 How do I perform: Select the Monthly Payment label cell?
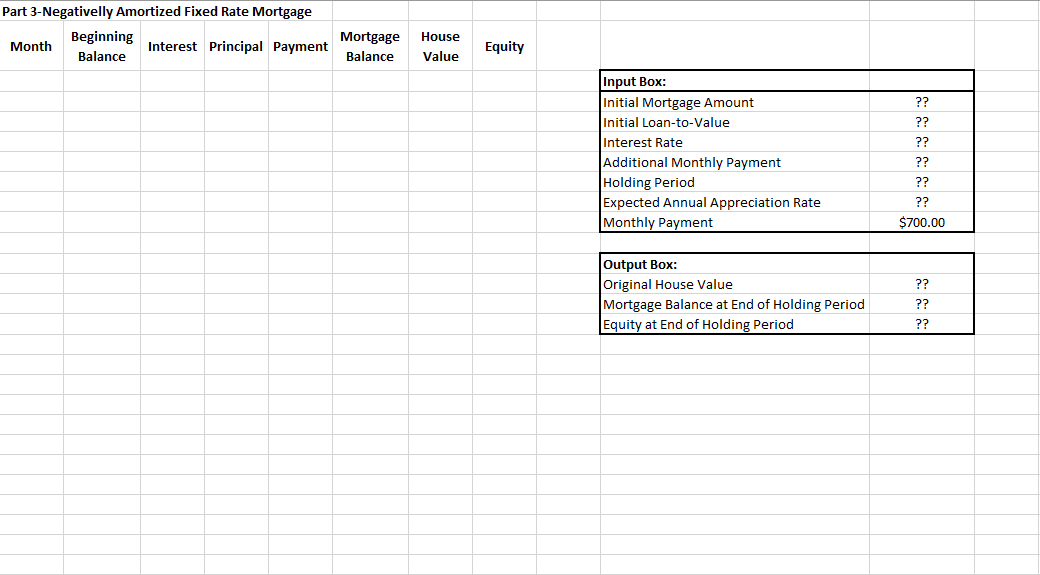pyautogui.click(x=735, y=222)
